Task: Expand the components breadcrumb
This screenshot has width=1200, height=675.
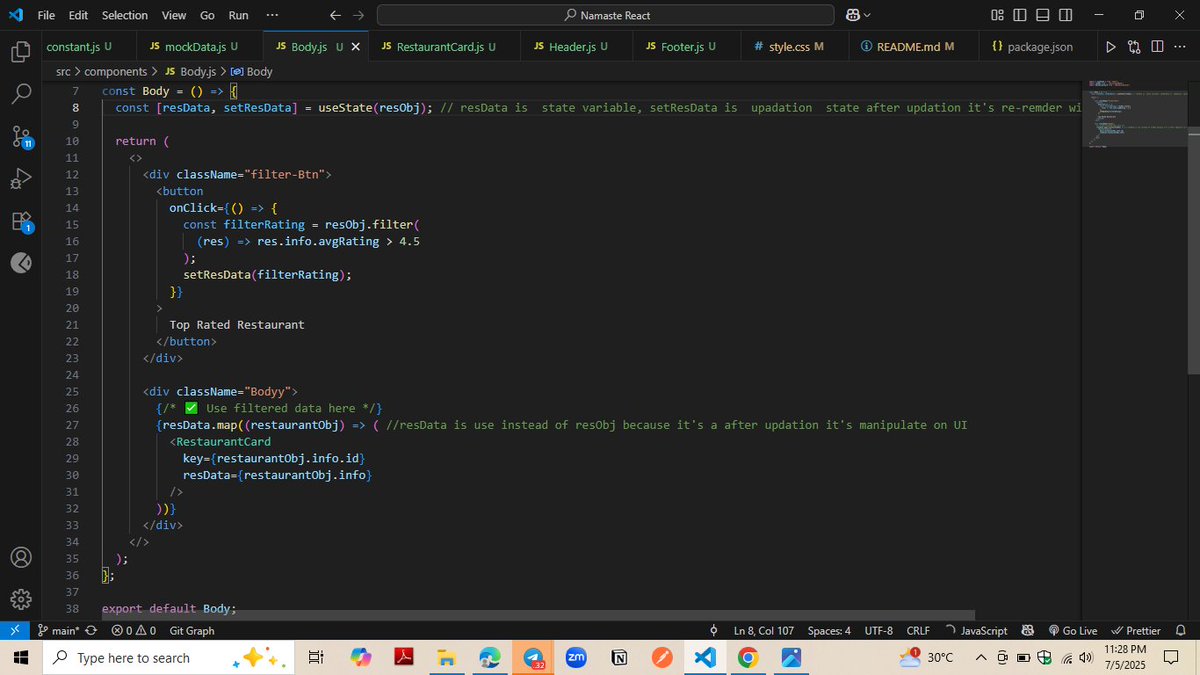Action: point(115,72)
